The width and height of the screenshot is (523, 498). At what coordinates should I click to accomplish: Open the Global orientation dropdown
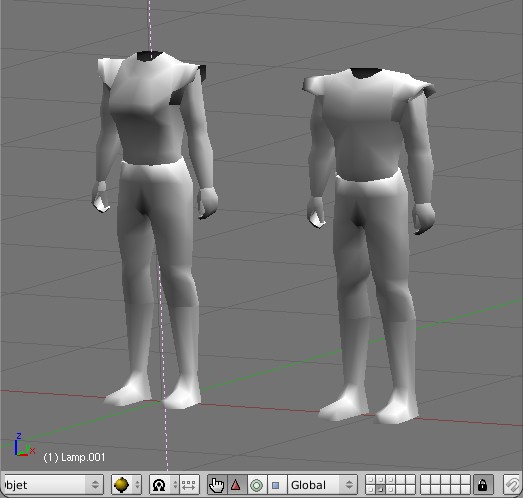(x=322, y=485)
